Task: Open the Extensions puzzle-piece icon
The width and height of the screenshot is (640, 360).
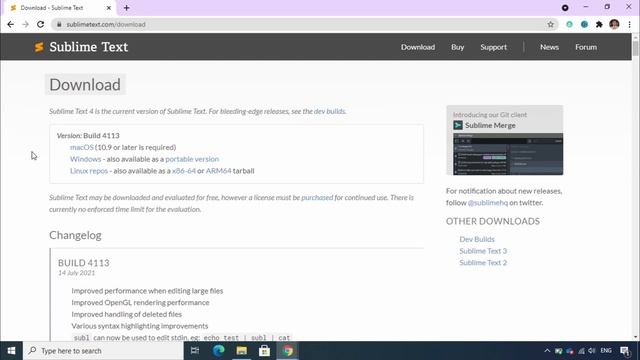Action: click(599, 24)
